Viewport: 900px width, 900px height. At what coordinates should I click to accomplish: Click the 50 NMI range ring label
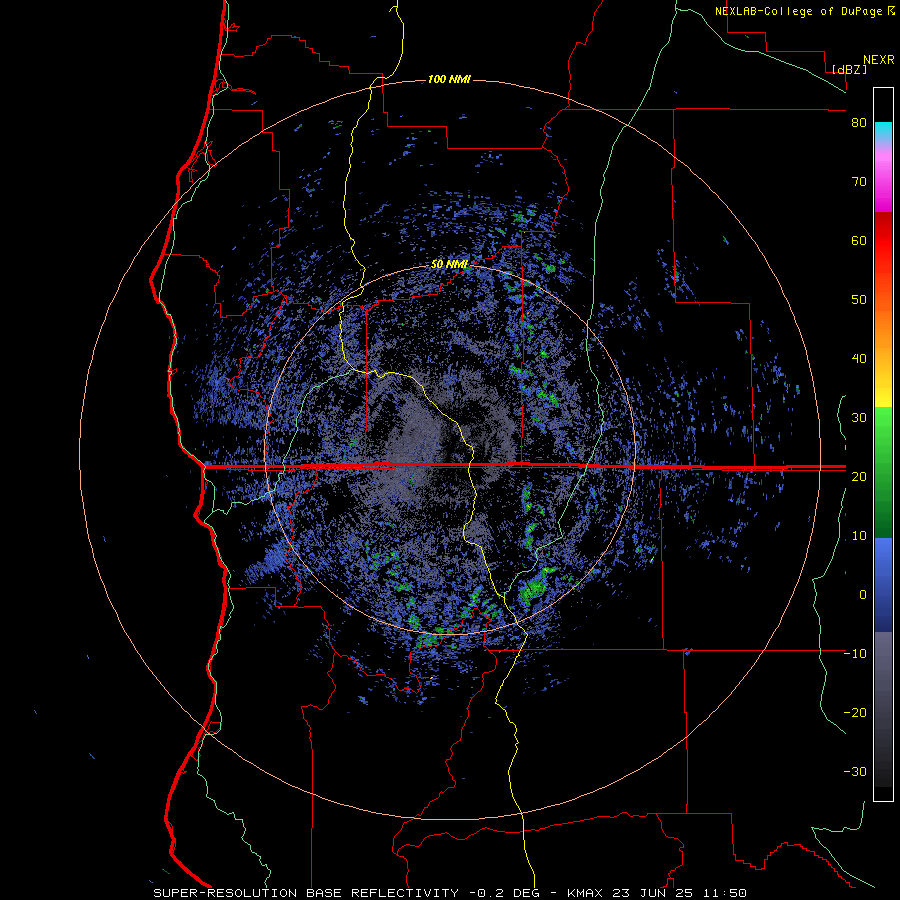click(x=449, y=265)
